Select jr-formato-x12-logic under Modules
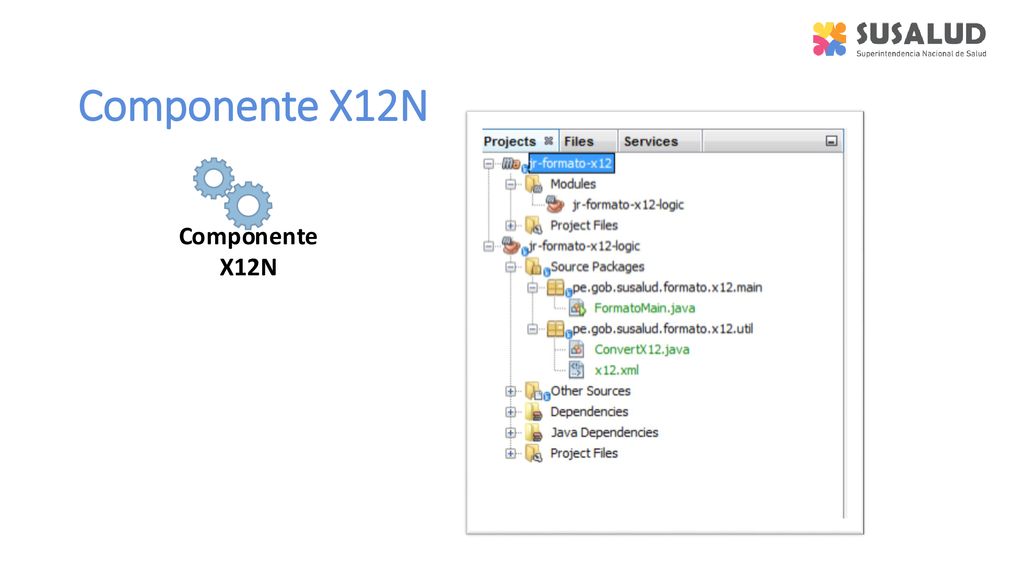The height and width of the screenshot is (576, 1024). click(628, 204)
